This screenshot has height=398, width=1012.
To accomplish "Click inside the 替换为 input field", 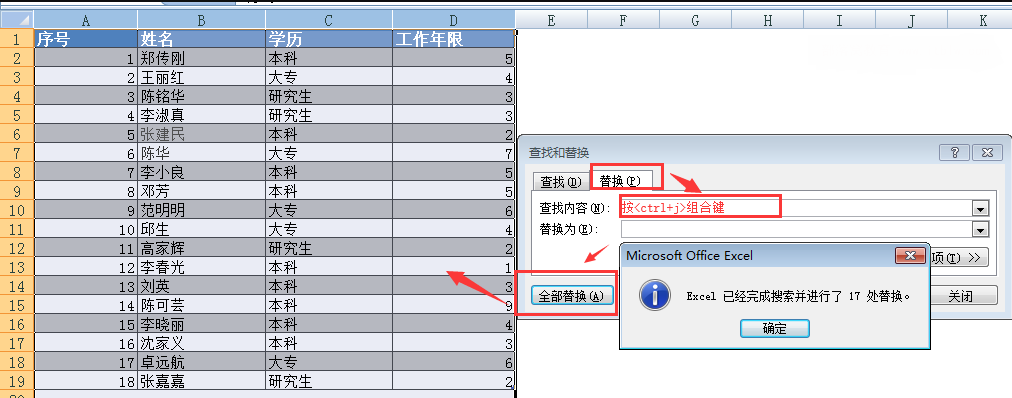I will click(x=796, y=230).
